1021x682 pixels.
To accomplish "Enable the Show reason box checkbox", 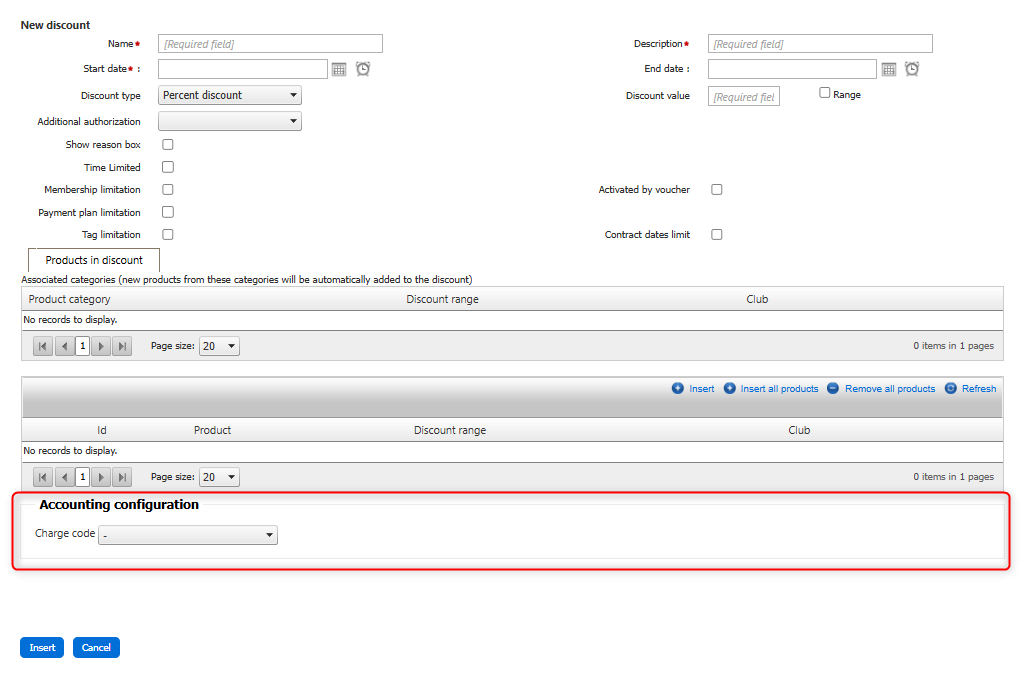I will tap(168, 145).
